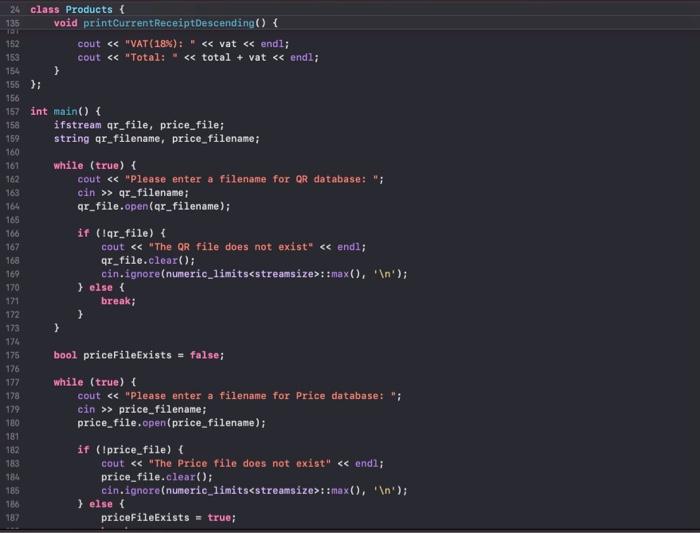
Task: Click line number 166 in the gutter
Action: (12, 233)
